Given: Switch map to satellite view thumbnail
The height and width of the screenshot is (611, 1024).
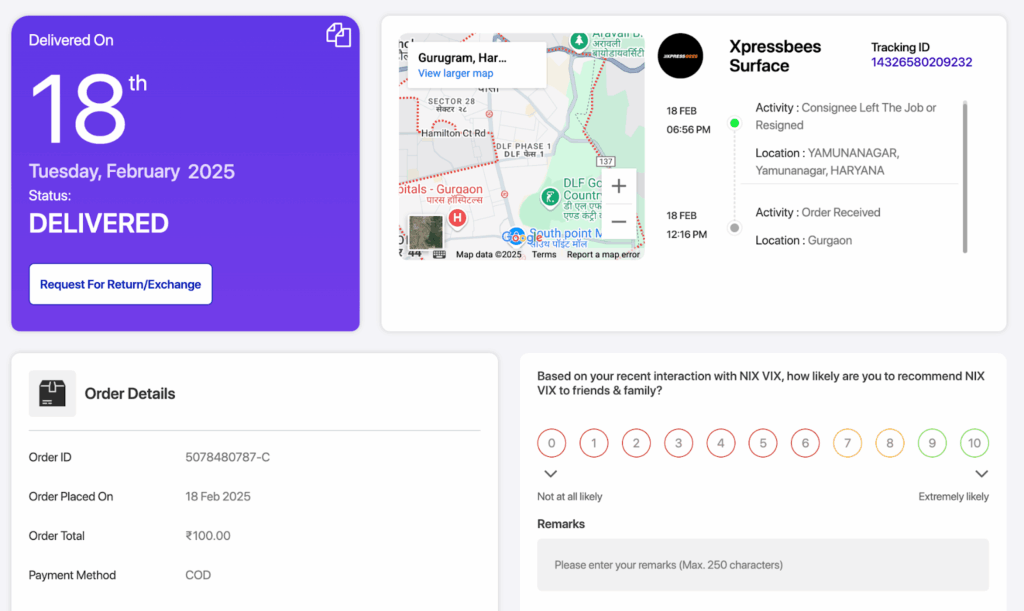Looking at the screenshot, I should 426,232.
